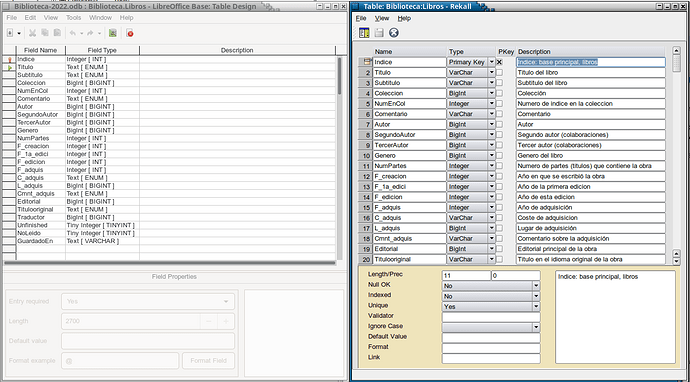Check the PKey checkbox for Genero
690x382 pixels.
(499, 156)
